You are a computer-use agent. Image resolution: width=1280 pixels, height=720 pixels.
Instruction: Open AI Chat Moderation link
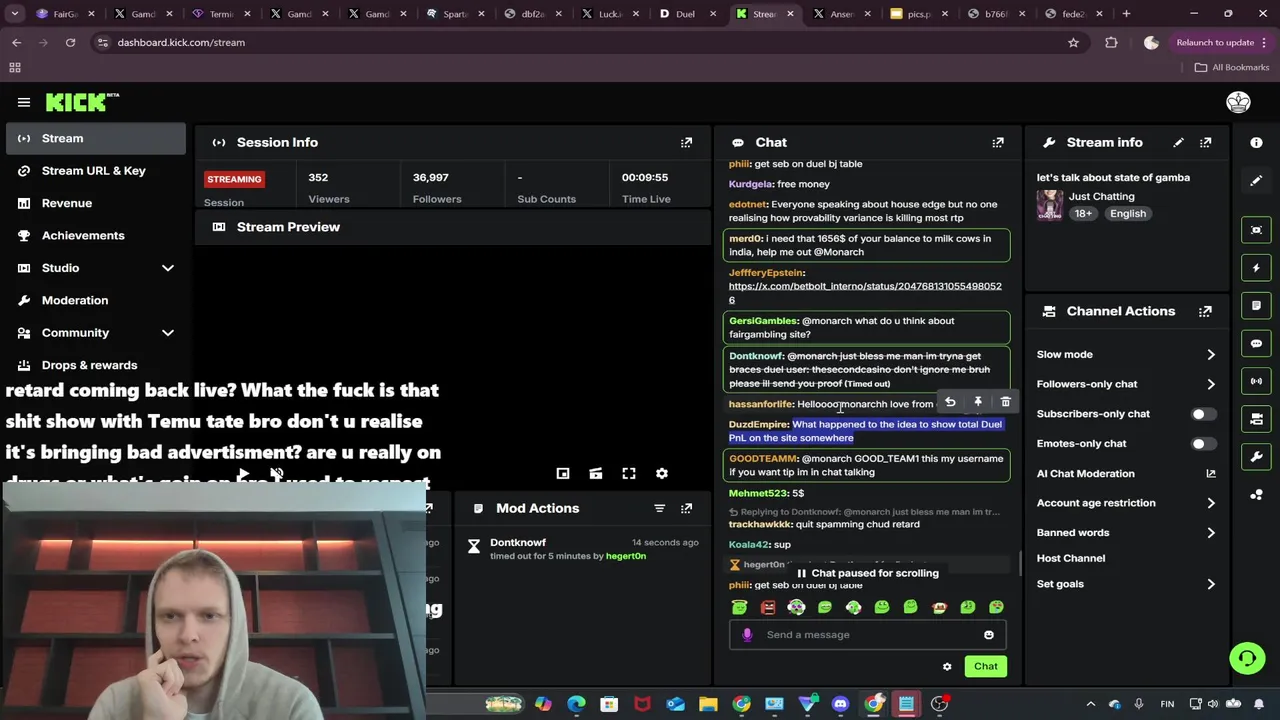(1127, 474)
